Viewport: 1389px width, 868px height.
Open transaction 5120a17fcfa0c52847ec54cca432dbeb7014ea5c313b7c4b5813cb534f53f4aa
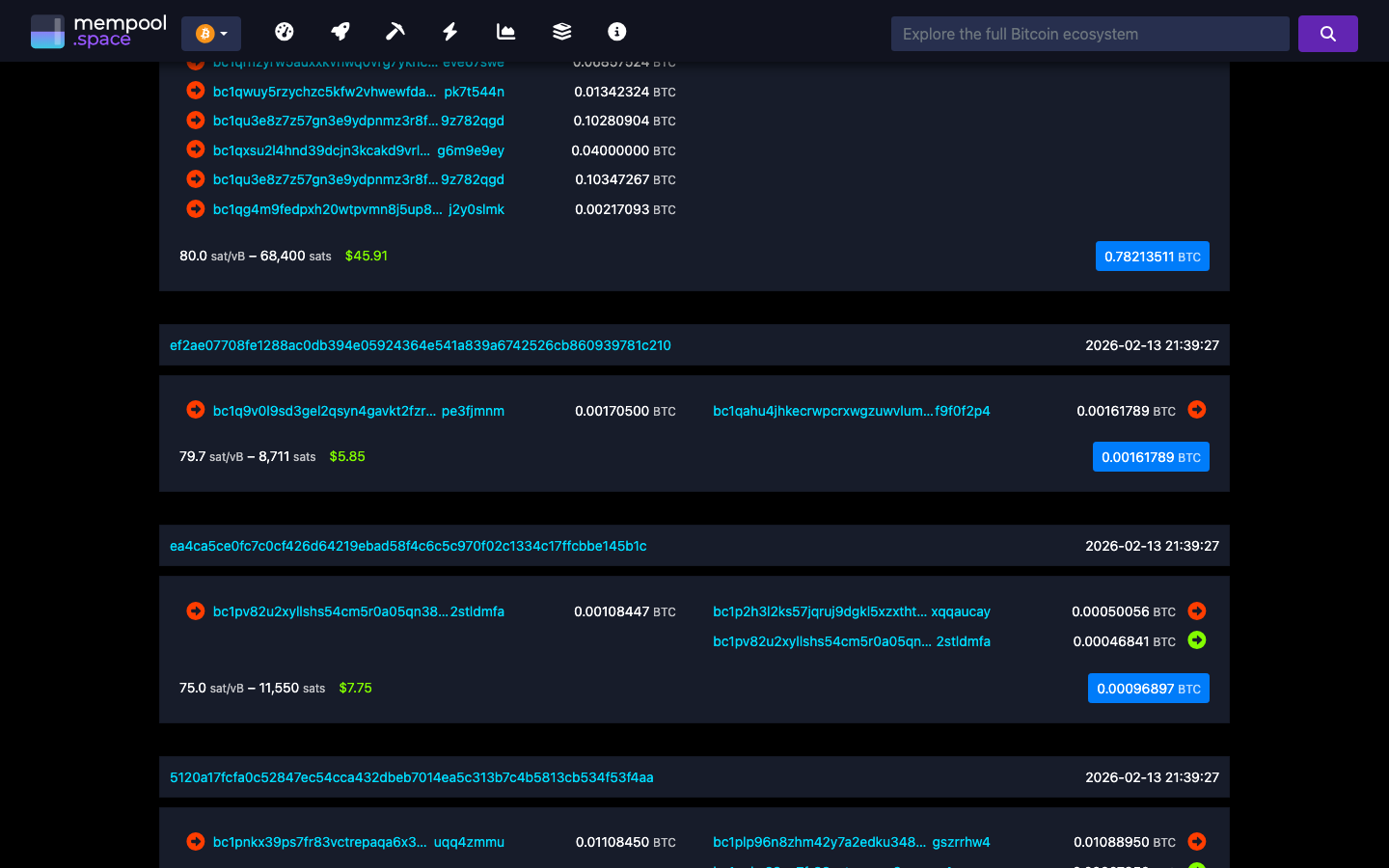click(x=412, y=776)
